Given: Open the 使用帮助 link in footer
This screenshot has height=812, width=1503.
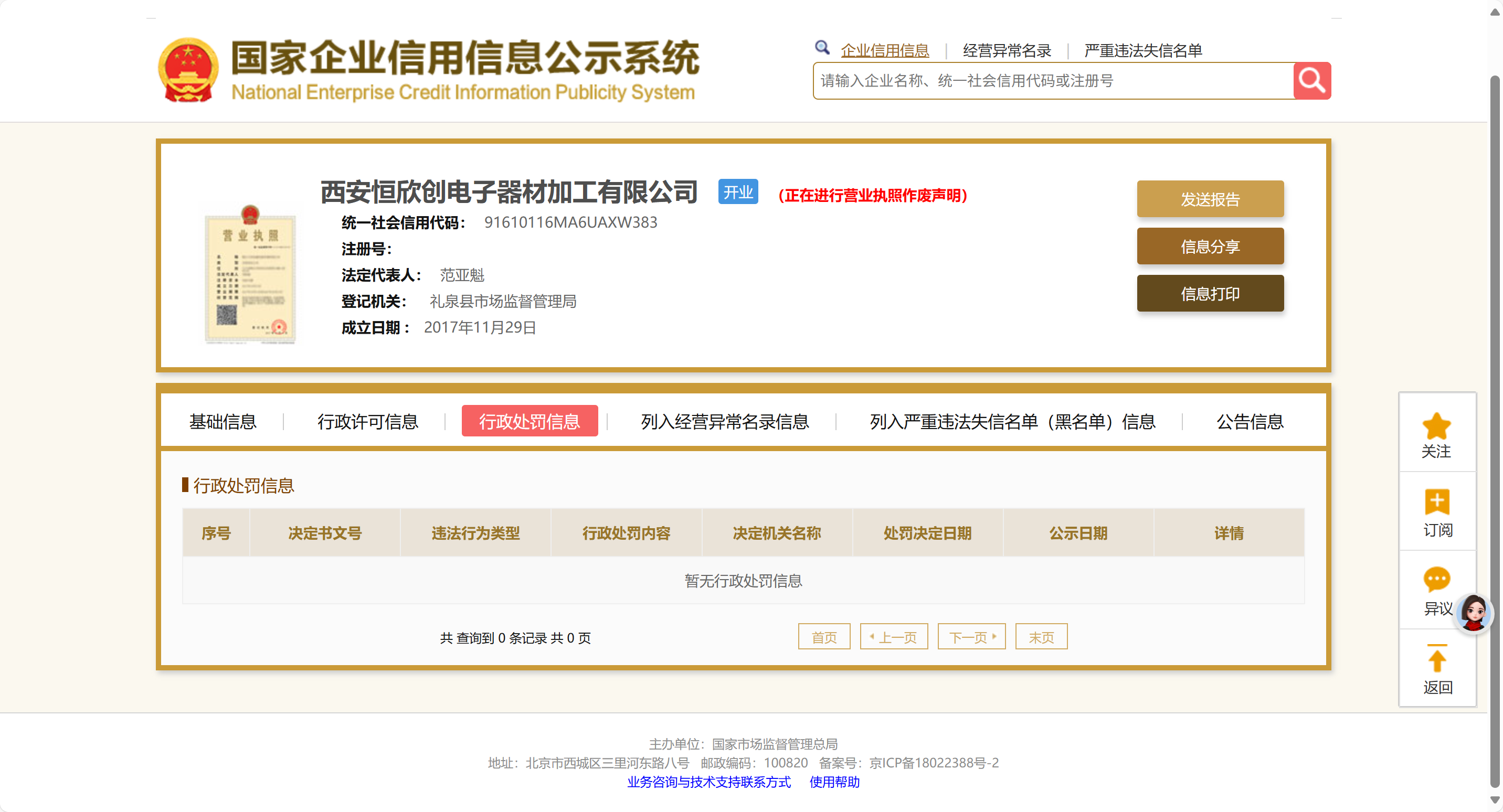Looking at the screenshot, I should coord(834,782).
